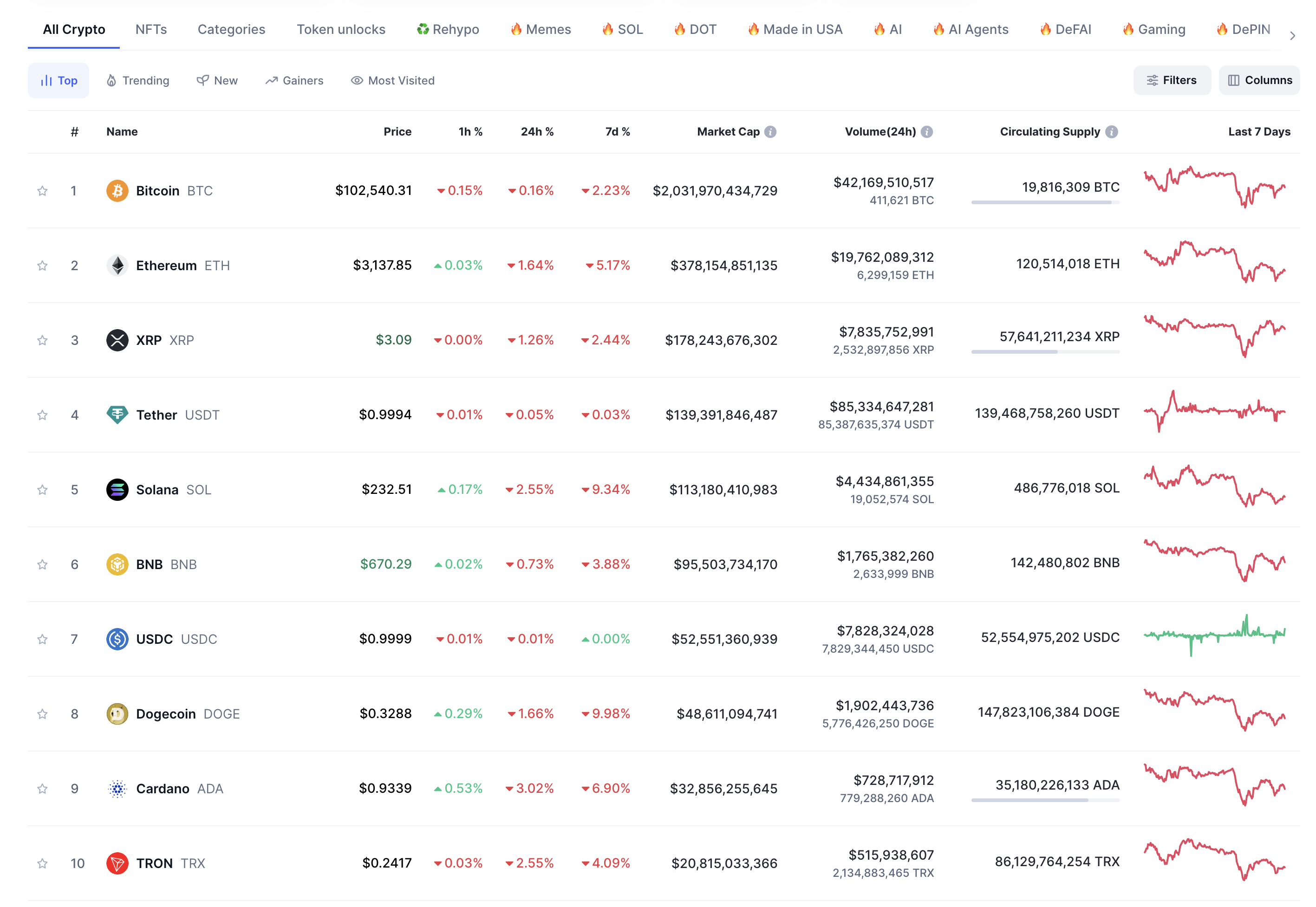Toggle the Tether watchlist star
The height and width of the screenshot is (907, 1316).
coord(42,415)
